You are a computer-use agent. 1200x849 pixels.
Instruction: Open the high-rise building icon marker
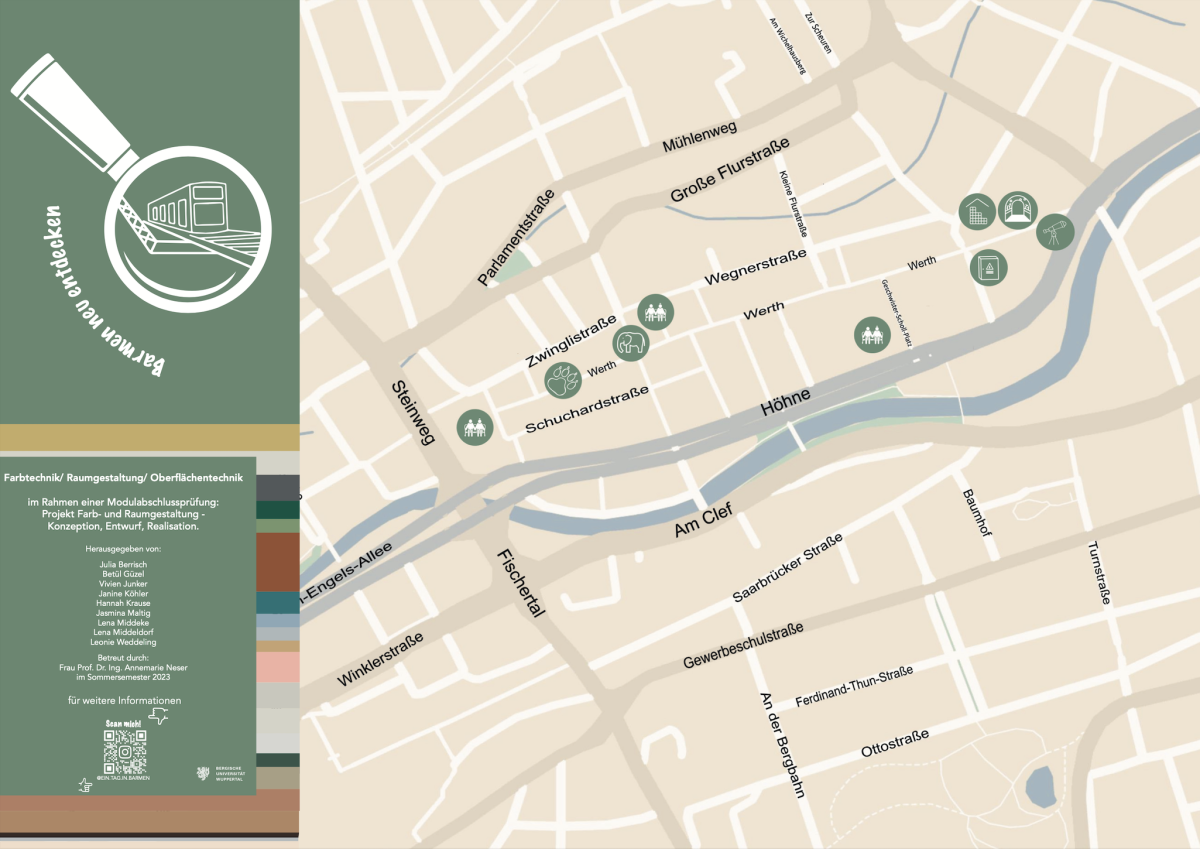(x=977, y=211)
